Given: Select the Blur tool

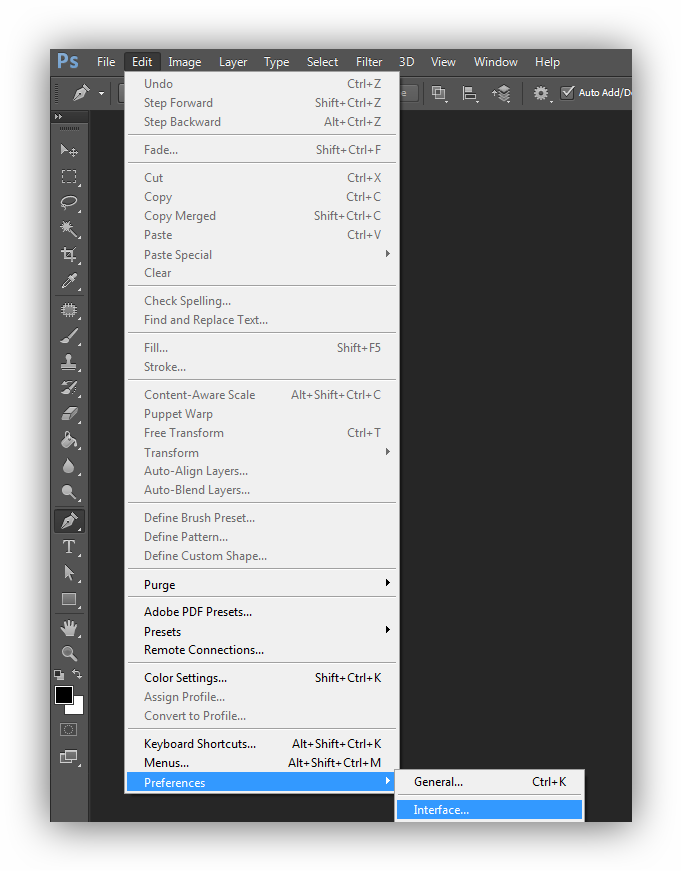Looking at the screenshot, I should 69,466.
